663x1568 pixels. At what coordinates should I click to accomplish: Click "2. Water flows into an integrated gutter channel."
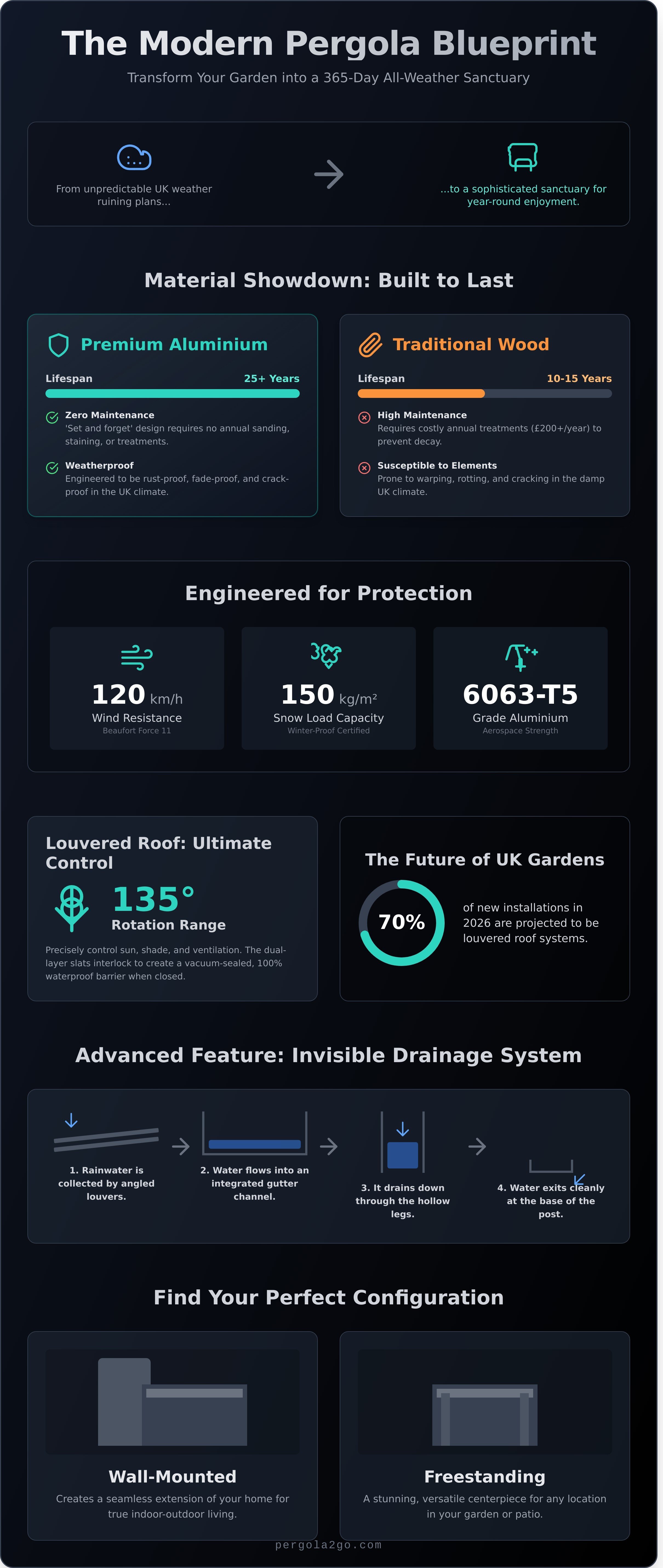coord(255,1183)
